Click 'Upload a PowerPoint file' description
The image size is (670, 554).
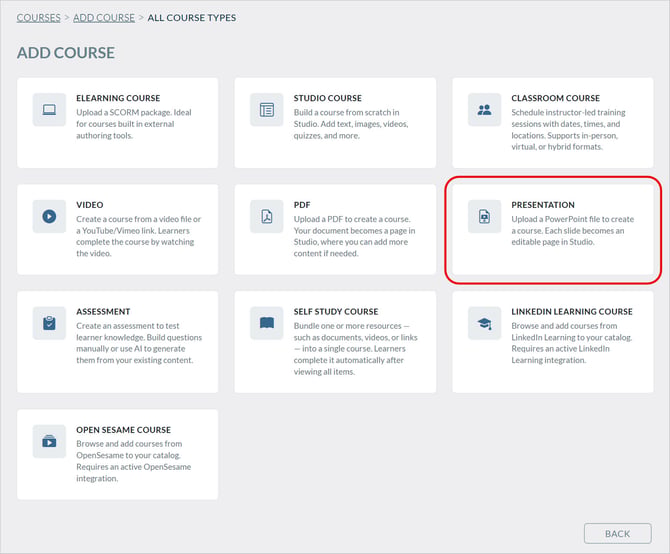(573, 231)
